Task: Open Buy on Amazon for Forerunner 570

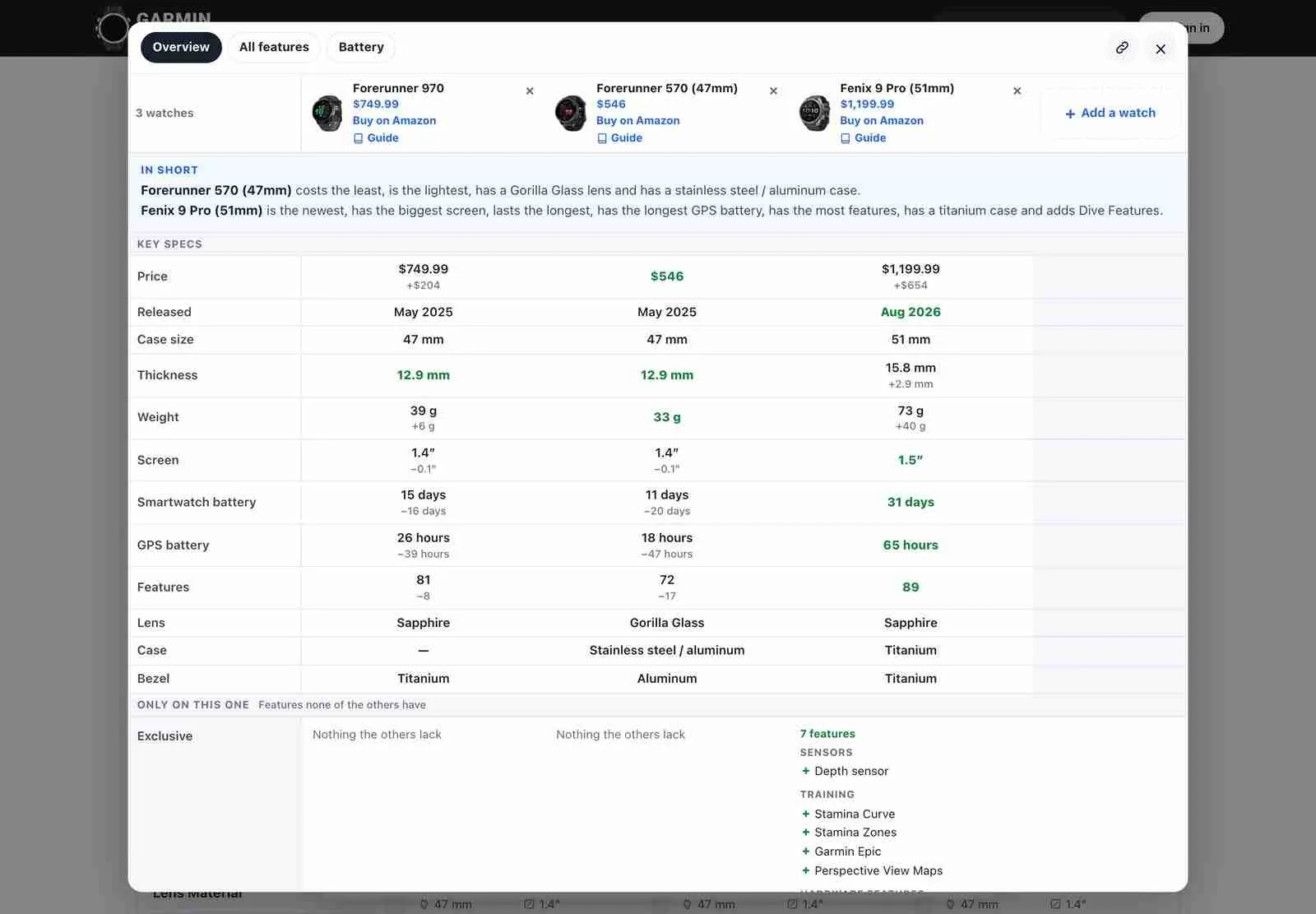Action: click(637, 120)
